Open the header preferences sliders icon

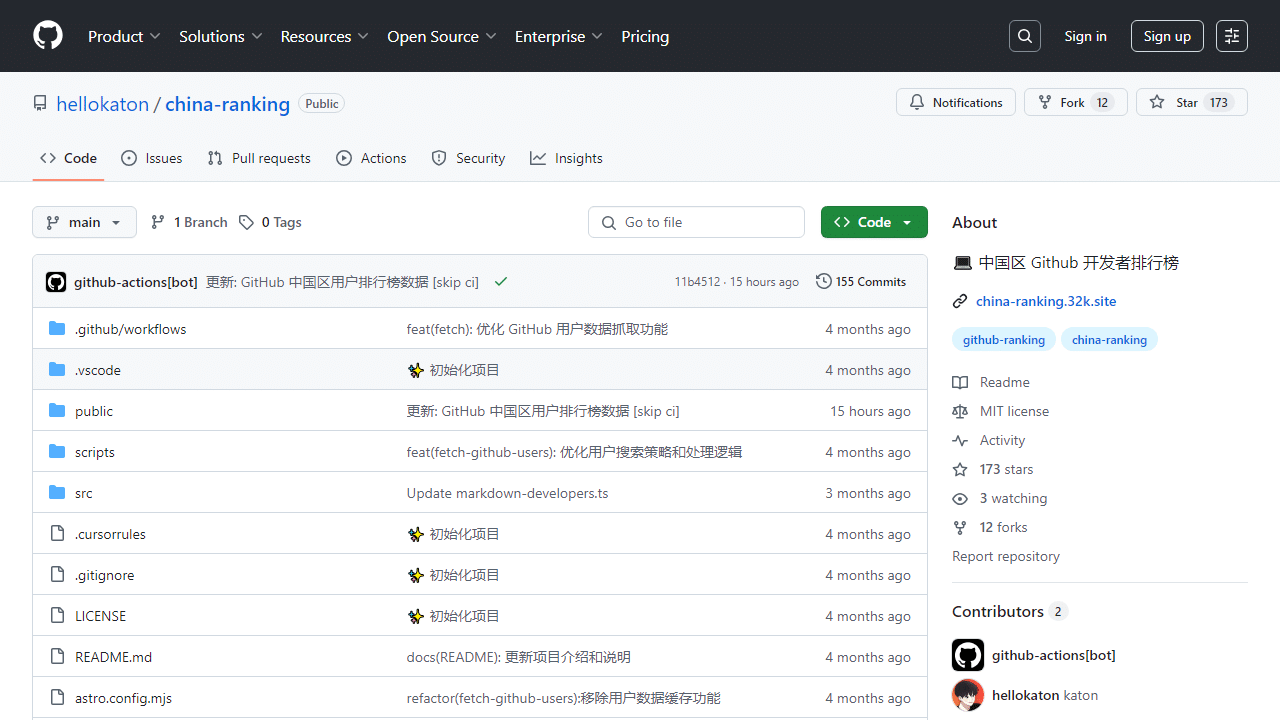pyautogui.click(x=1232, y=36)
